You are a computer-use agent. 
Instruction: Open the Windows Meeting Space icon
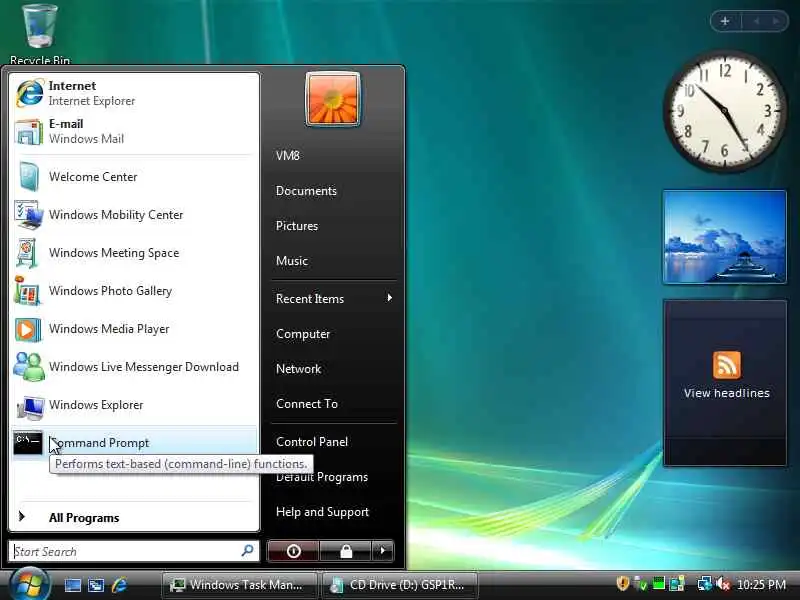click(28, 253)
